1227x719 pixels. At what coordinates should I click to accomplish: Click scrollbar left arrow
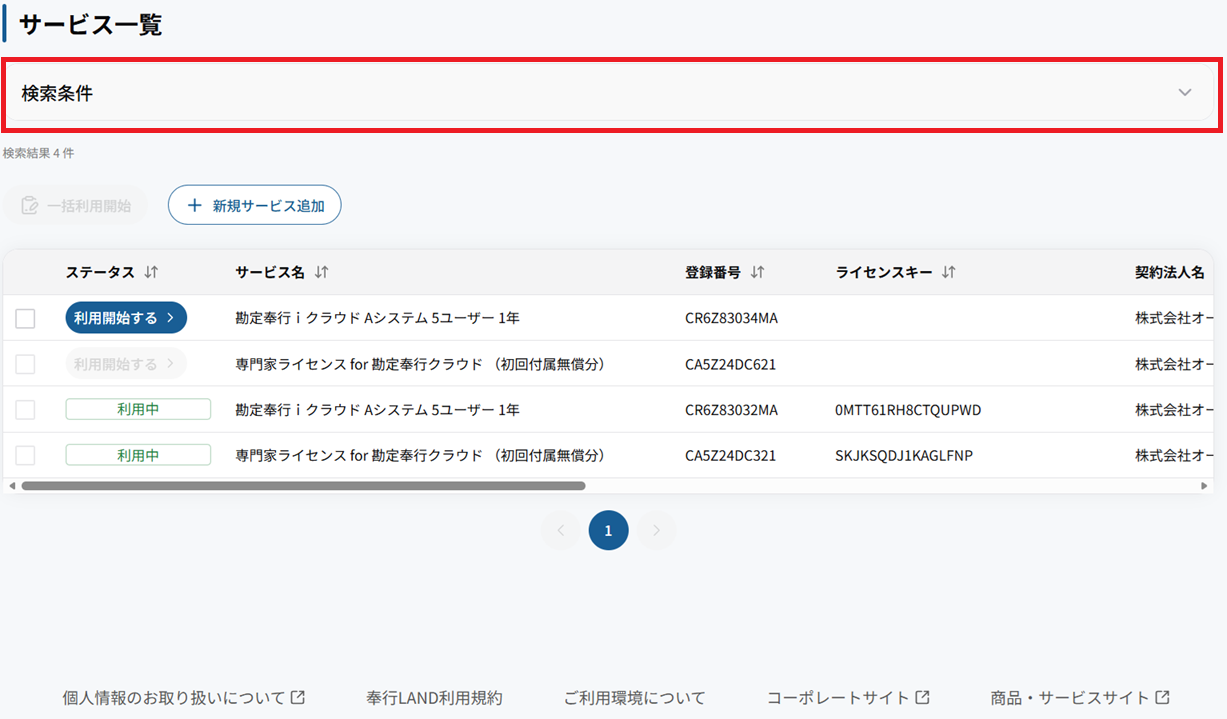(x=12, y=486)
